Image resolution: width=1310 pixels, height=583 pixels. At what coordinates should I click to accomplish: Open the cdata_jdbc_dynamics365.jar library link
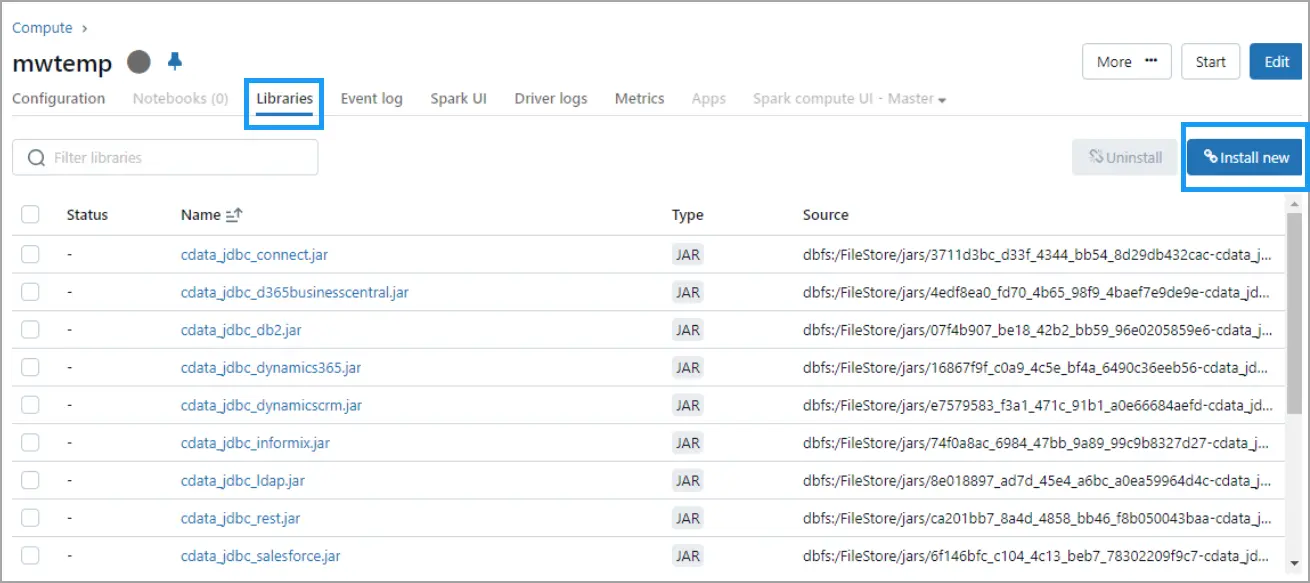(x=271, y=368)
